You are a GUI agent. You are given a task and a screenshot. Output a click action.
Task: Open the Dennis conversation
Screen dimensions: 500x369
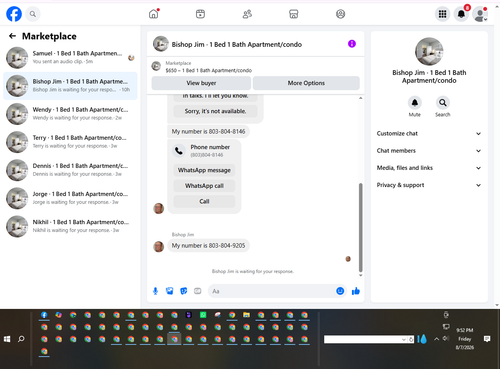tap(70, 170)
